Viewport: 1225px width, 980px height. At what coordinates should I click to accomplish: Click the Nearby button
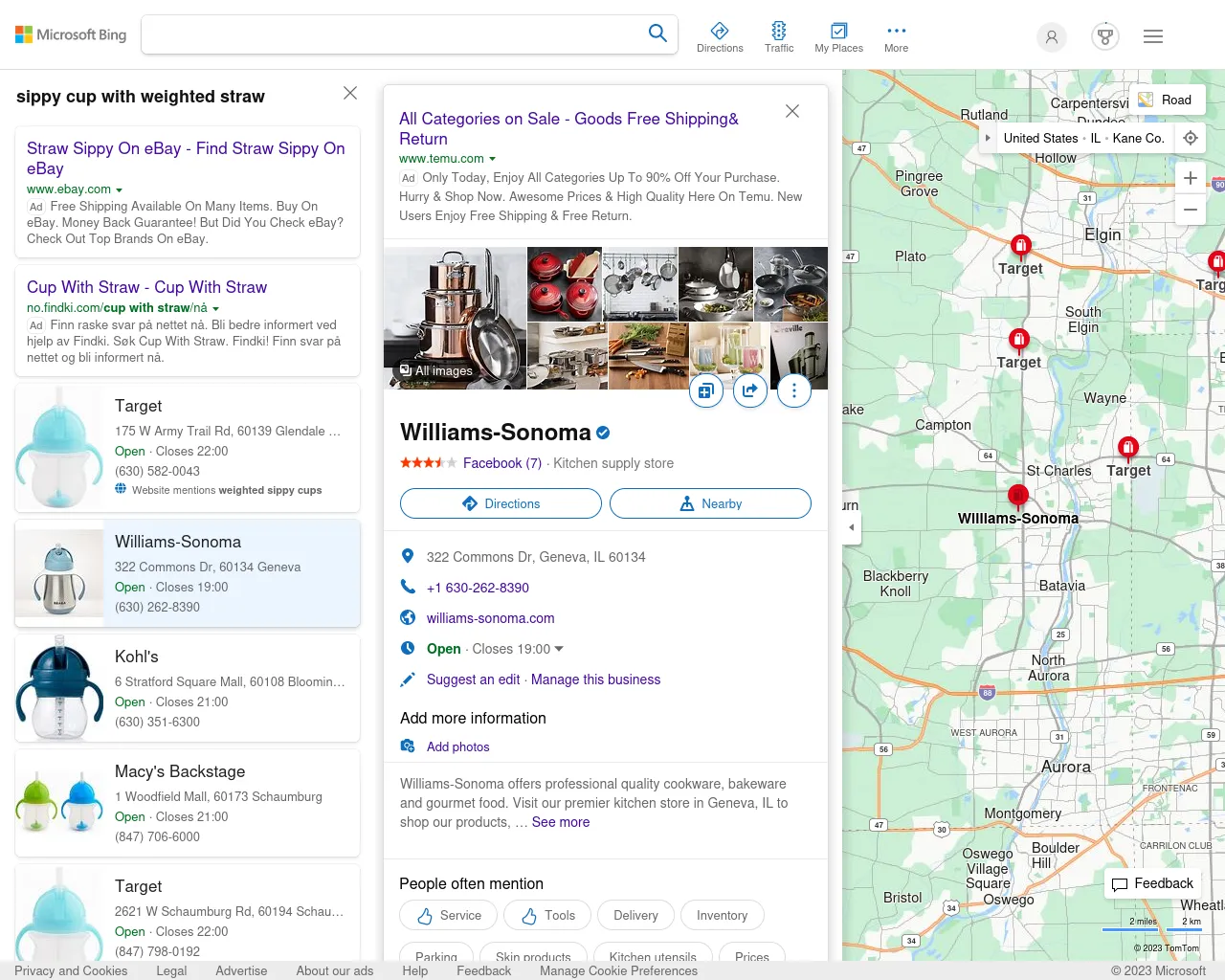(x=710, y=503)
